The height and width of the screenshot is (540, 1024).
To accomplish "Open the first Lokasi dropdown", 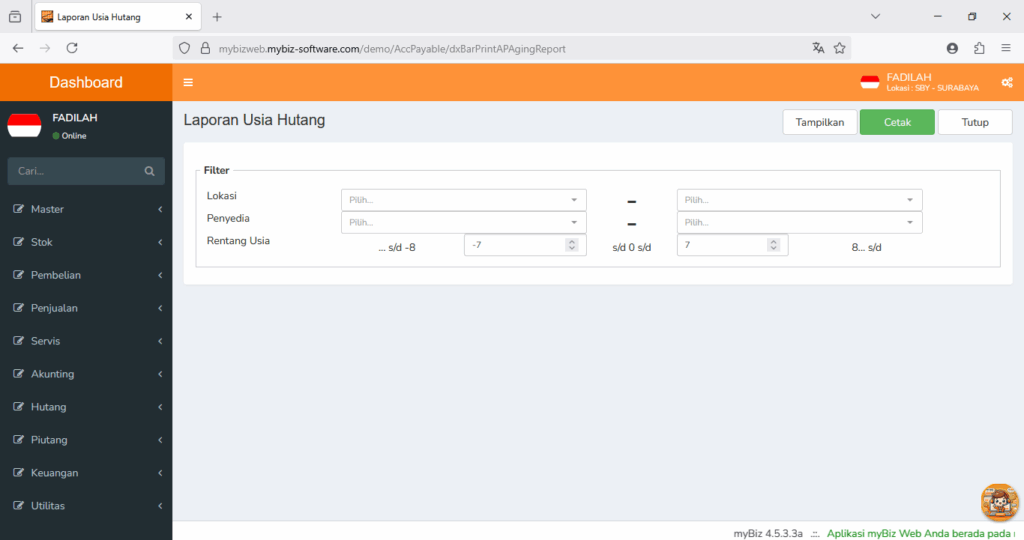I will [x=464, y=200].
